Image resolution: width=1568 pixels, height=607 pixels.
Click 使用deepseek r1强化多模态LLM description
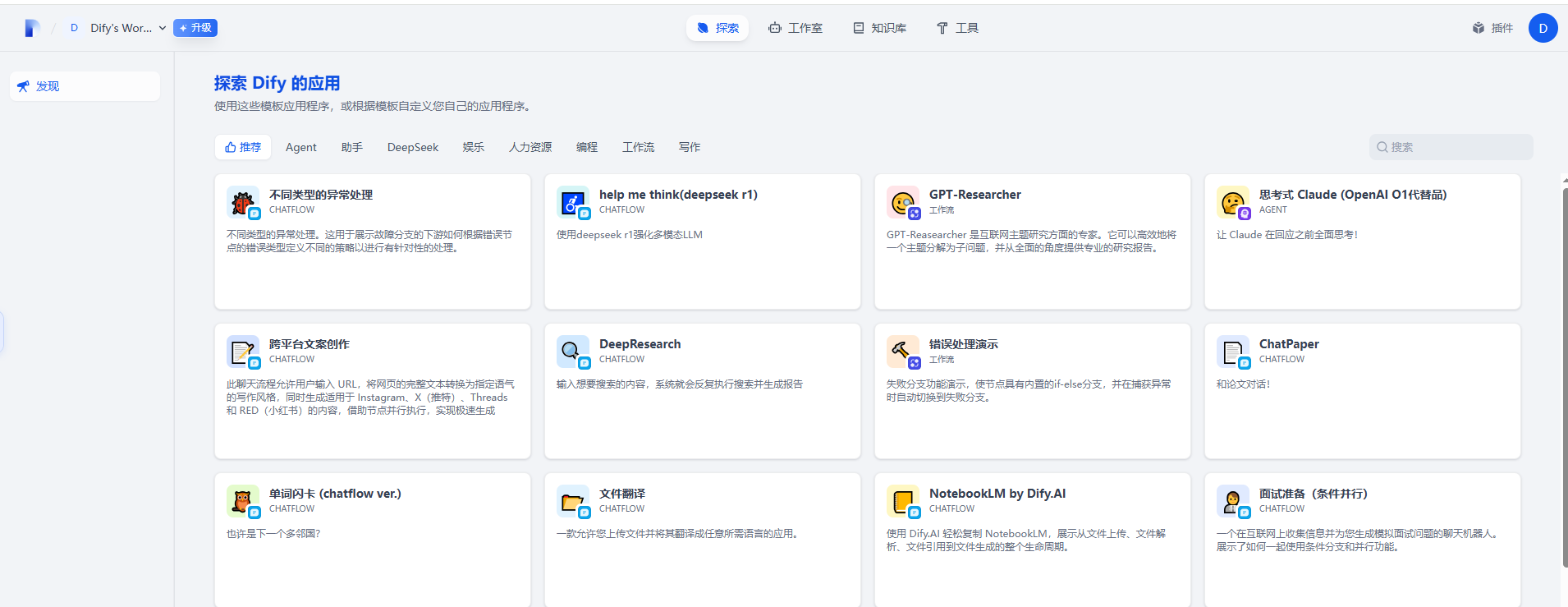[630, 235]
